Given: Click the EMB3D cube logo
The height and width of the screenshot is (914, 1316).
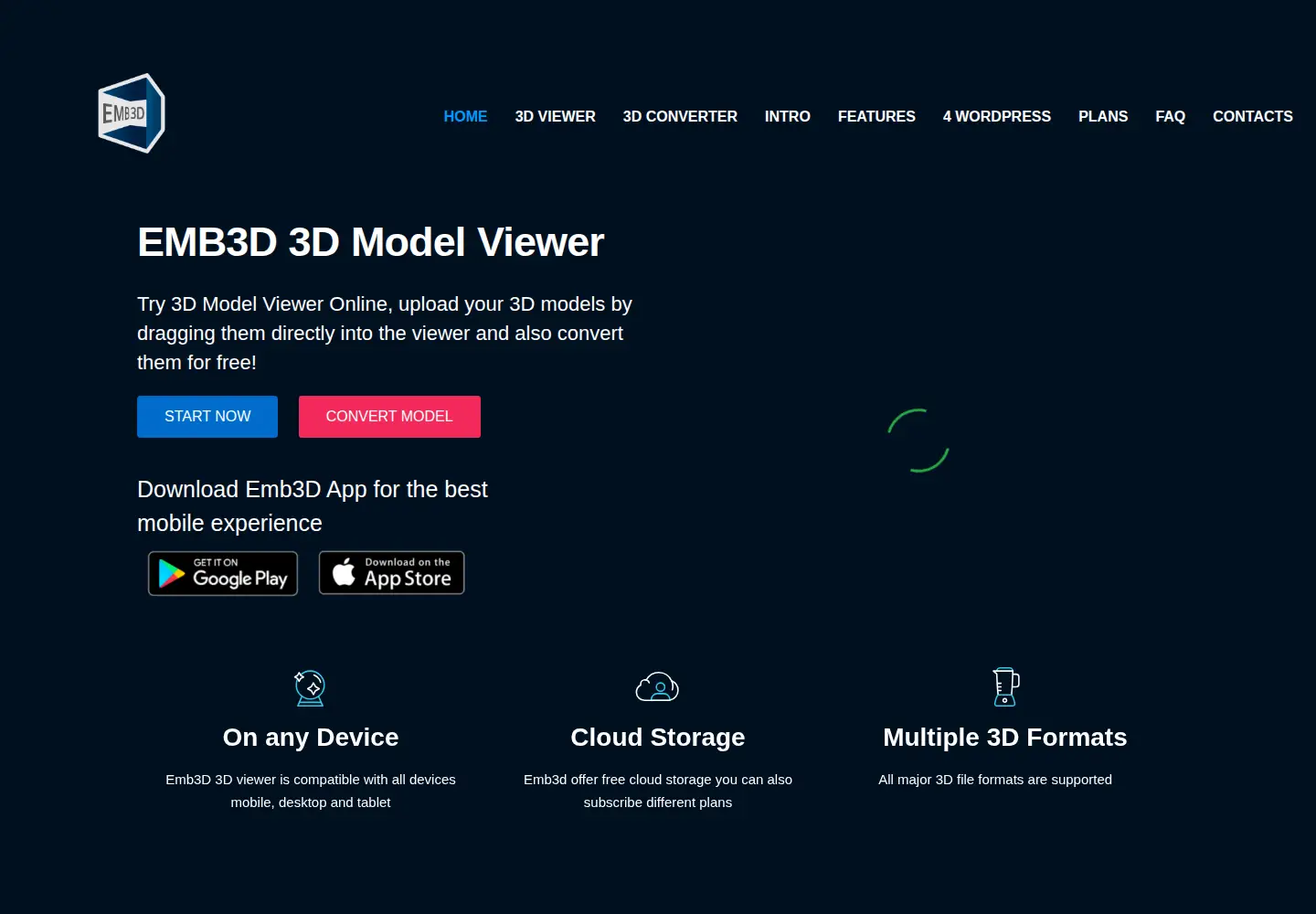Looking at the screenshot, I should pos(132,113).
